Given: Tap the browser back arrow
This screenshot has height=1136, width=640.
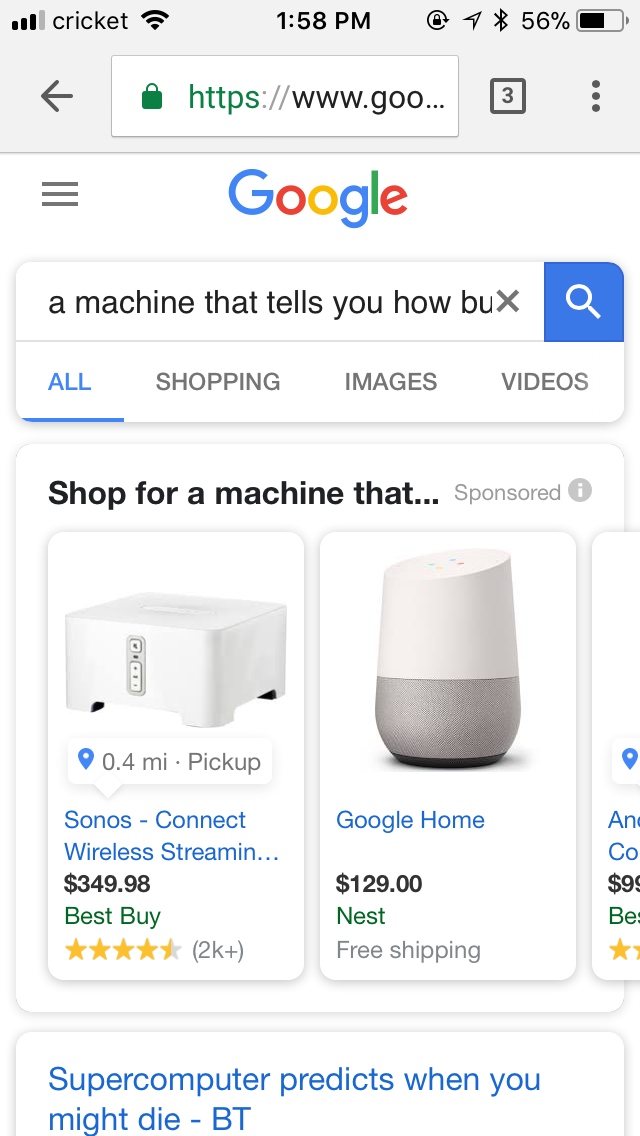Looking at the screenshot, I should click(57, 96).
